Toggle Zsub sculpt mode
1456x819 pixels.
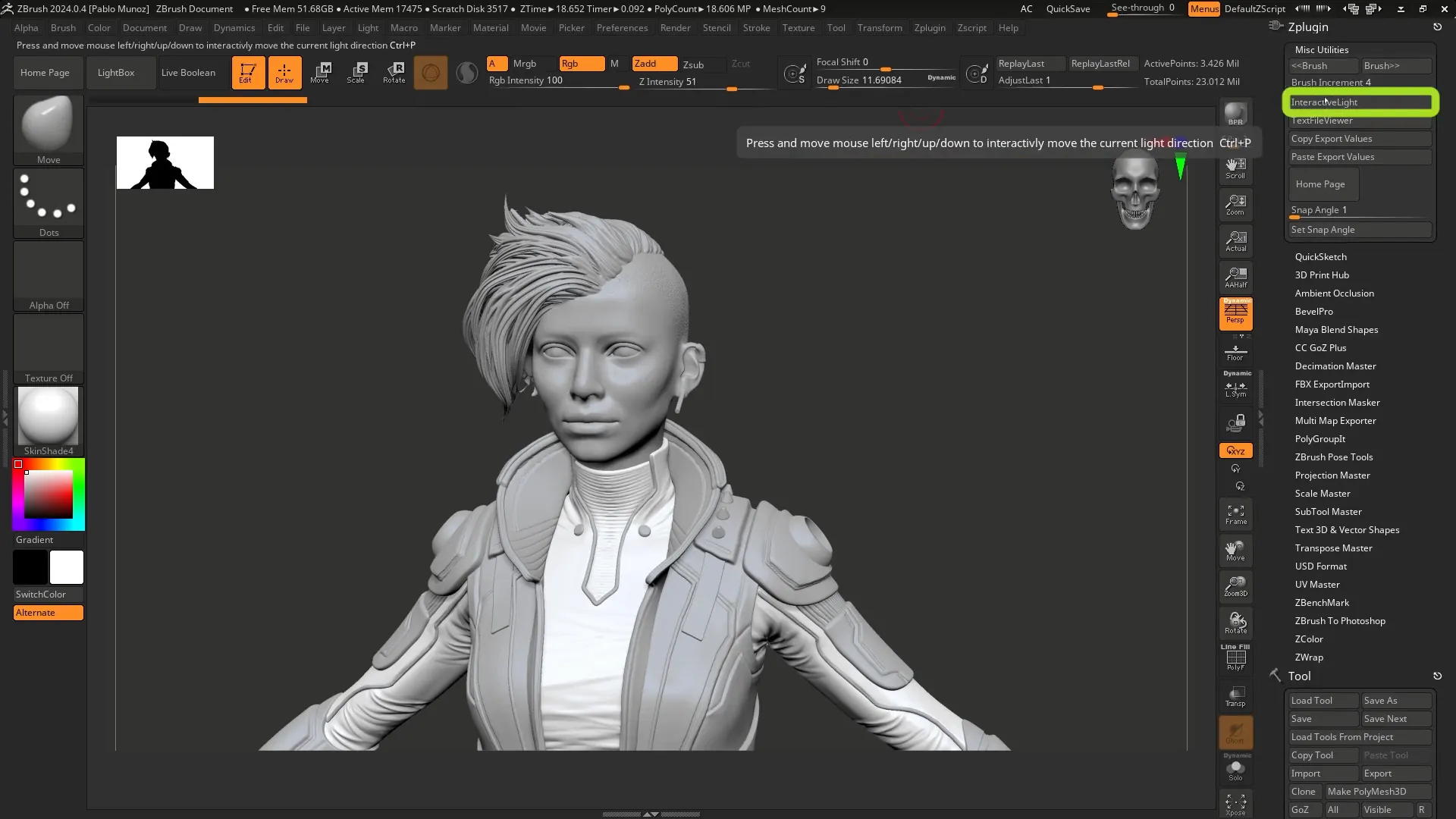pyautogui.click(x=702, y=64)
